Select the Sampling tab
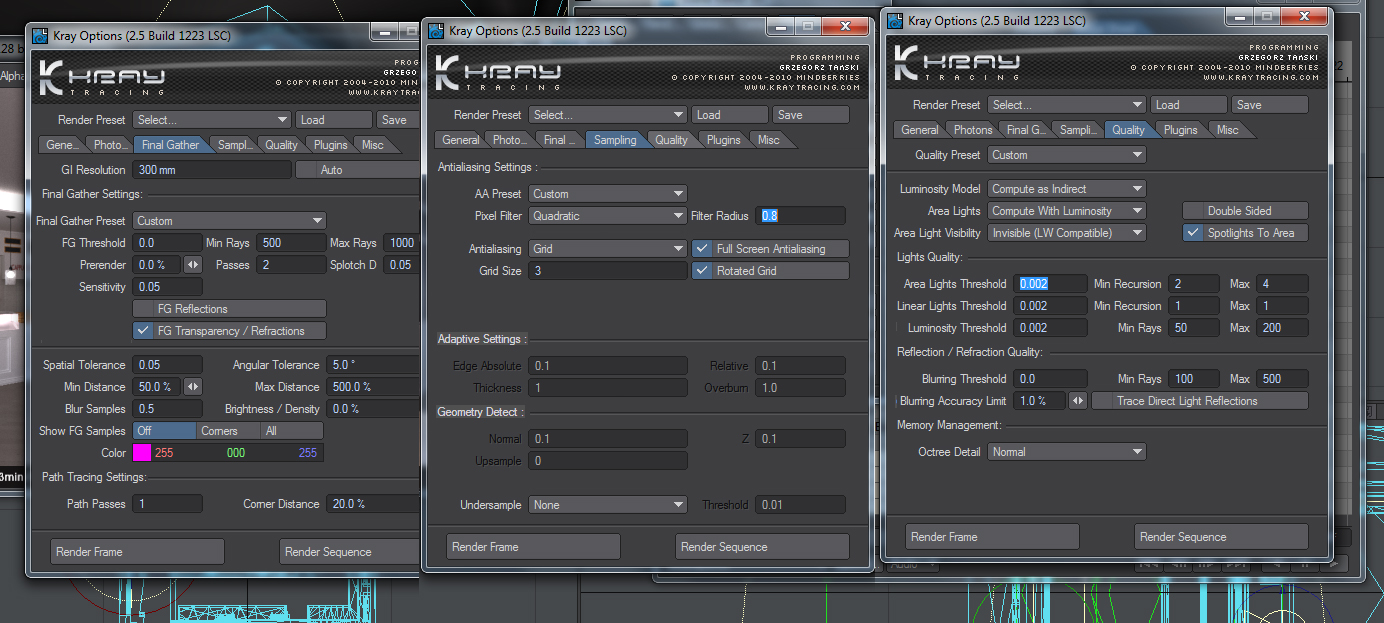Image resolution: width=1384 pixels, height=623 pixels. [614, 140]
